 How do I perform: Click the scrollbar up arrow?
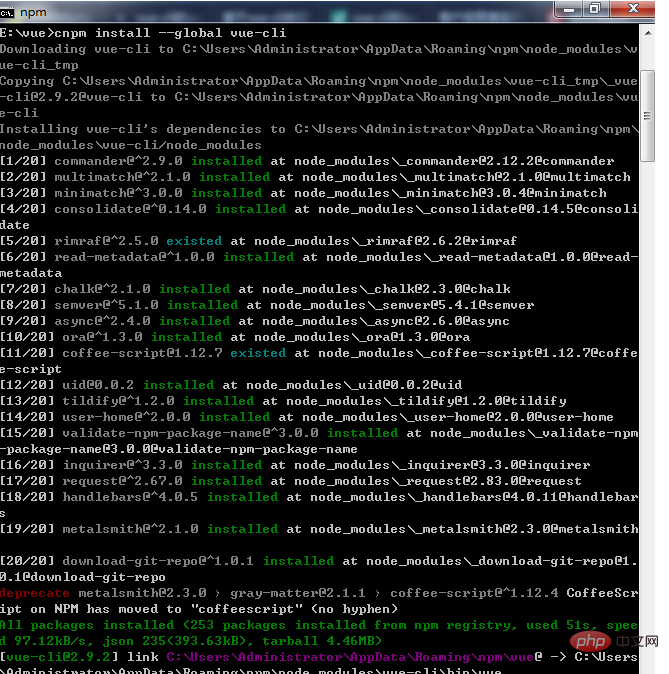point(648,33)
